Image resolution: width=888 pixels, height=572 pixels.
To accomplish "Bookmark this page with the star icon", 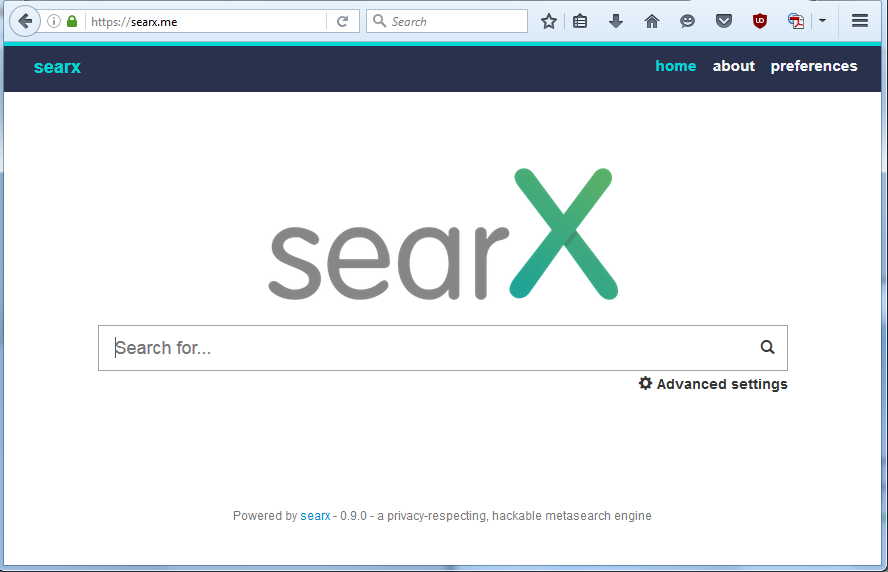I will [548, 22].
